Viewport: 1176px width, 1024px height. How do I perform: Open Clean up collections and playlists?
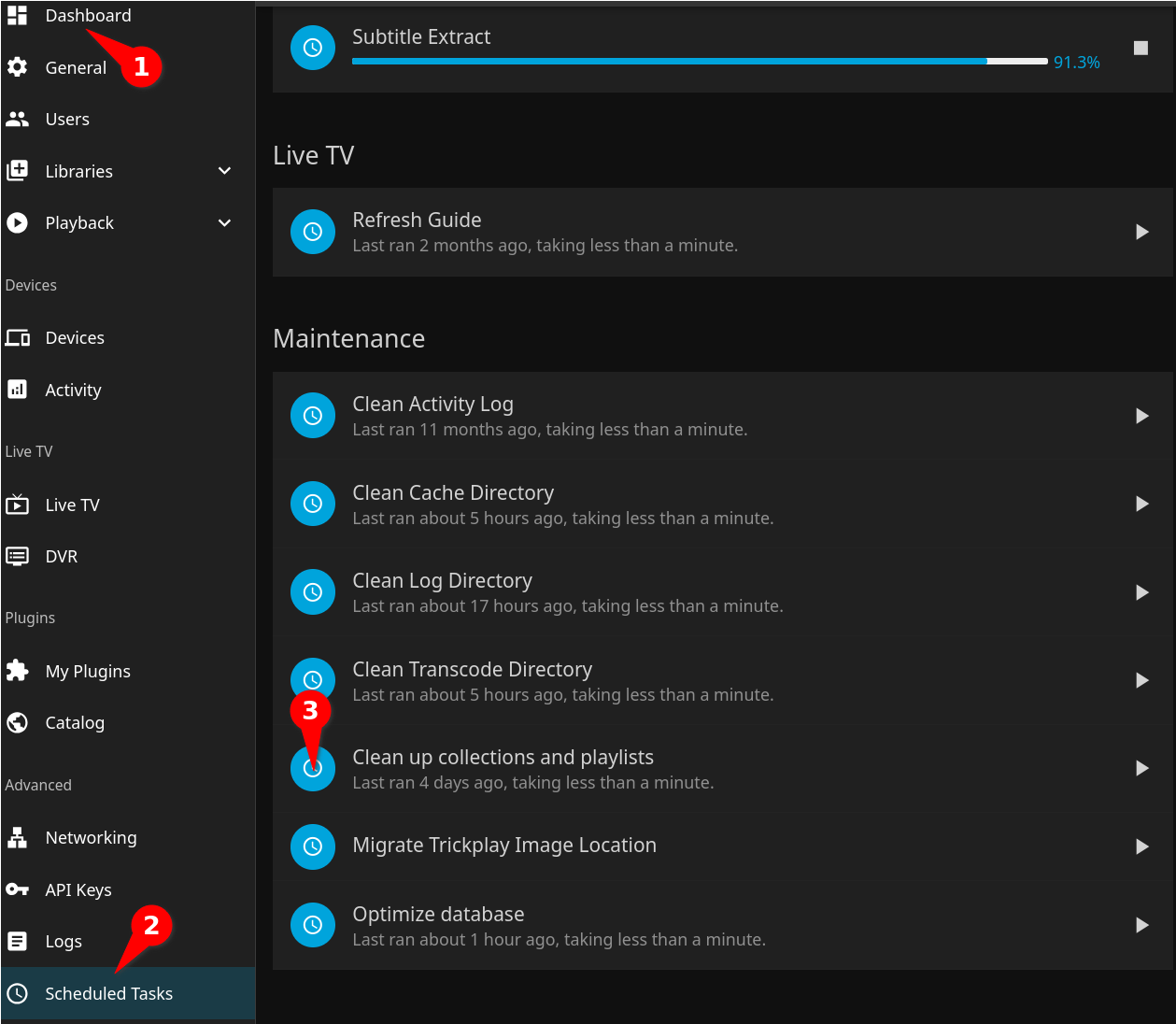click(503, 758)
